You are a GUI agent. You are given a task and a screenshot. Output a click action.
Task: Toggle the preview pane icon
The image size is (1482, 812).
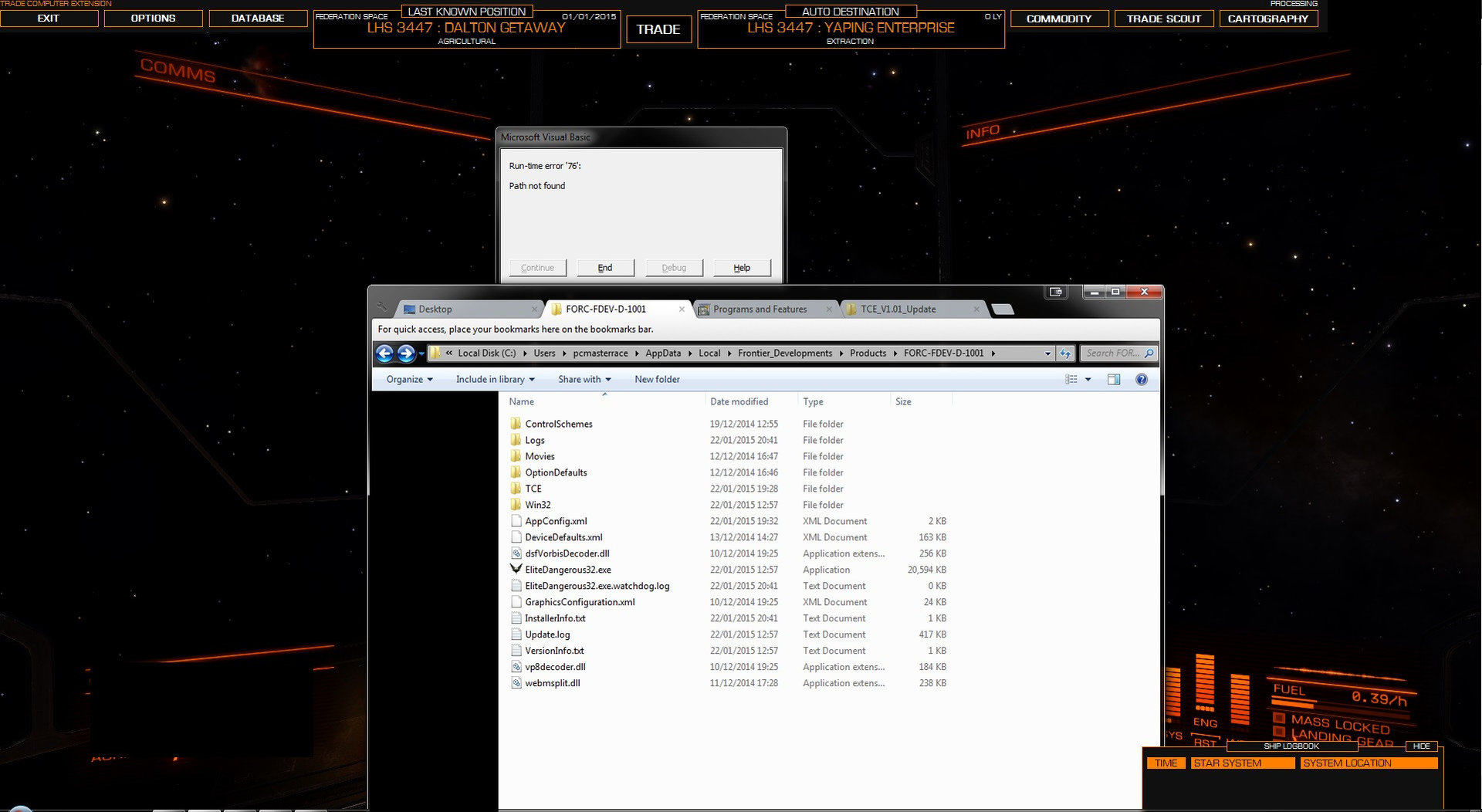(1114, 379)
